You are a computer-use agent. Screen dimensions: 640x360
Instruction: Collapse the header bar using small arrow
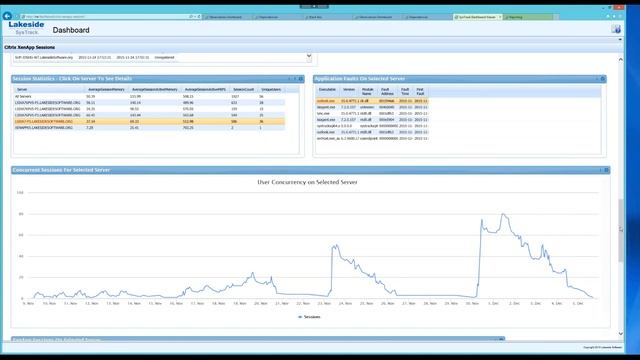click(x=620, y=40)
